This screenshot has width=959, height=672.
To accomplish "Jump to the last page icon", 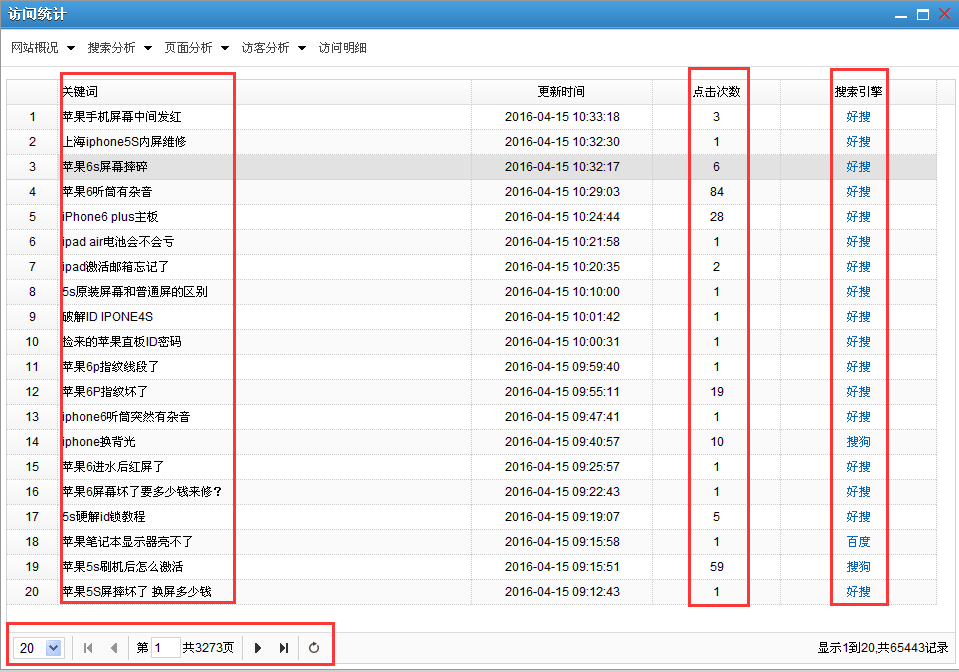I will tap(283, 647).
